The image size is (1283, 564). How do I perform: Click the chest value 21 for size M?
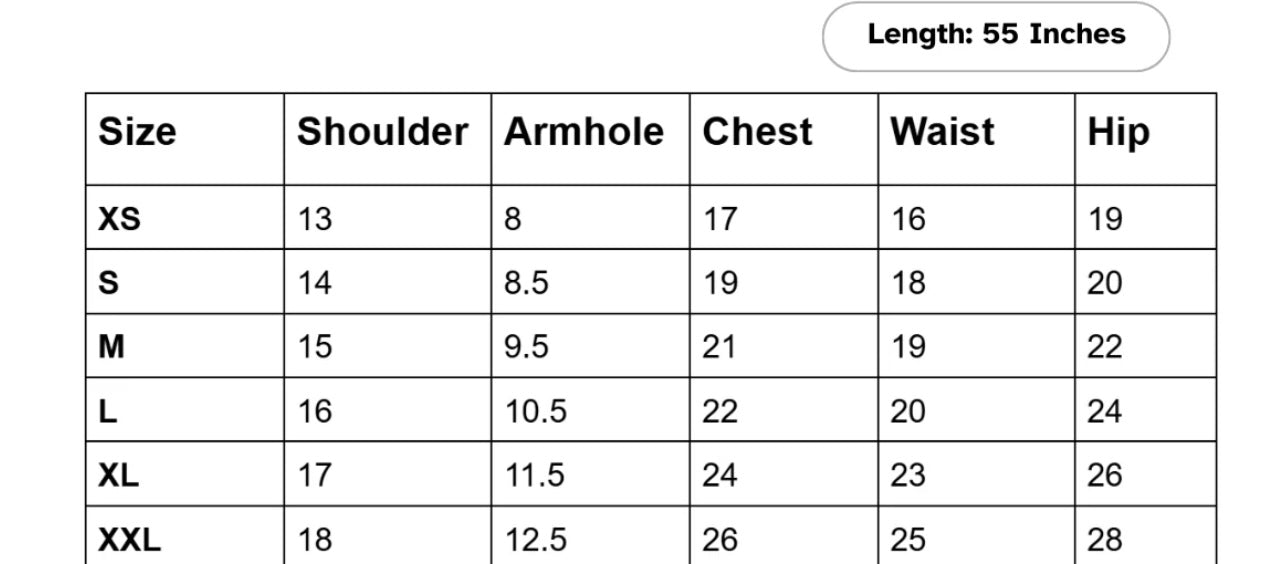pyautogui.click(x=719, y=347)
